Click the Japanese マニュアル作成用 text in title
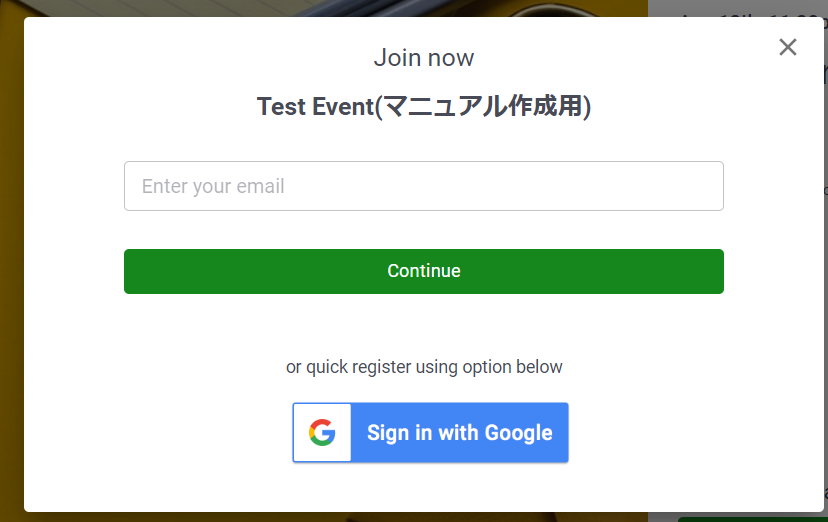Viewport: 828px width, 522px height. pyautogui.click(x=483, y=106)
